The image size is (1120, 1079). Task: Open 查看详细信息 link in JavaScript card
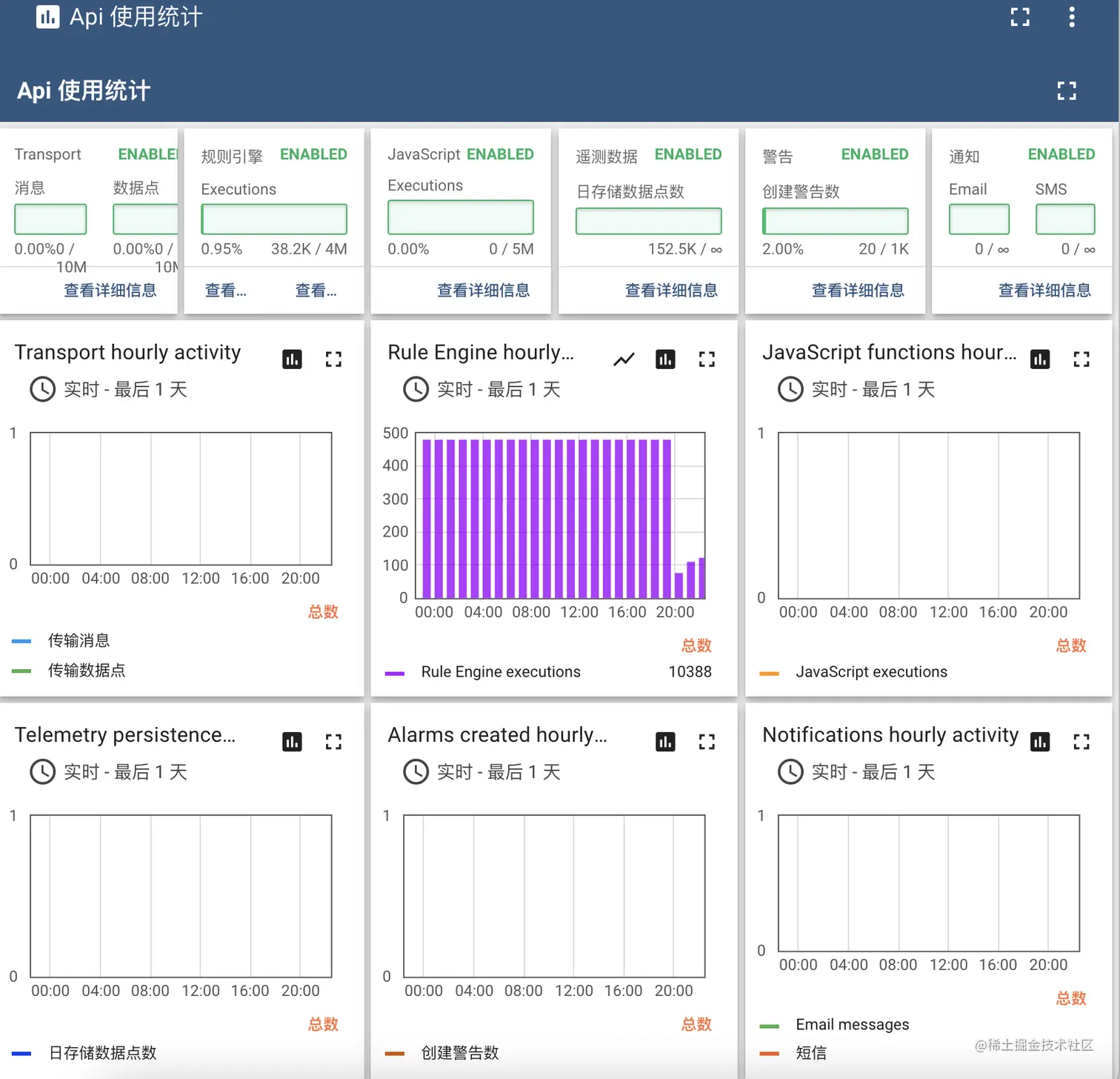[484, 290]
